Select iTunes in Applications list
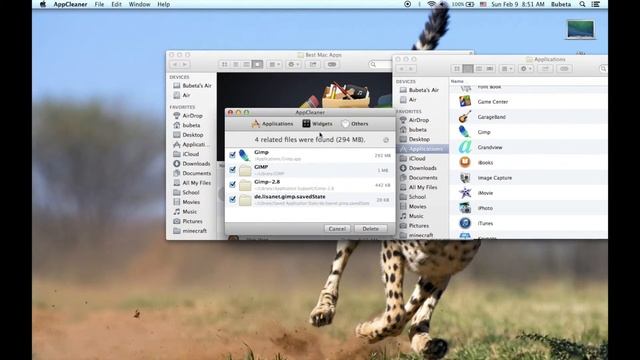Screen dimensions: 640x360 [528, 223]
